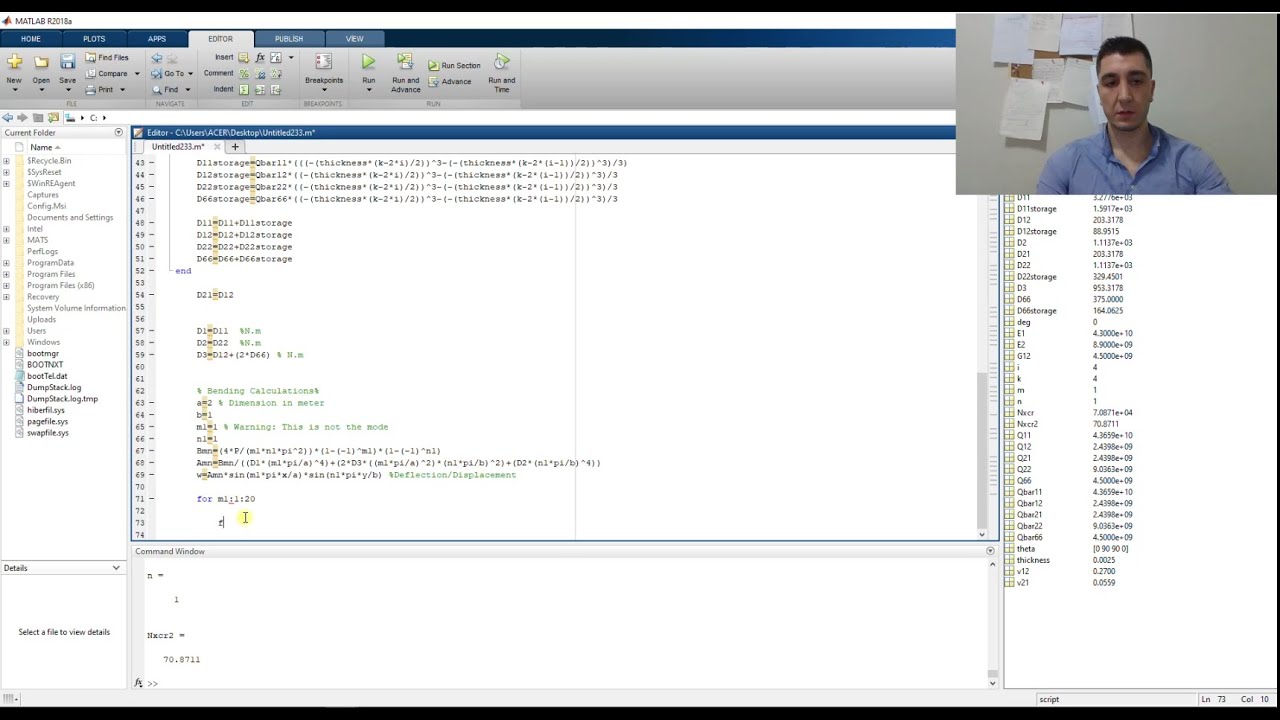Click the Insert section icon
The width and height of the screenshot is (1280, 720).
click(243, 58)
